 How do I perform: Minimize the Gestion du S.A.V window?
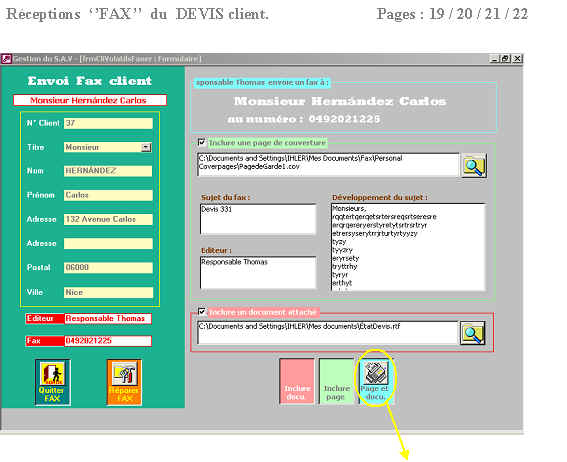(x=494, y=59)
